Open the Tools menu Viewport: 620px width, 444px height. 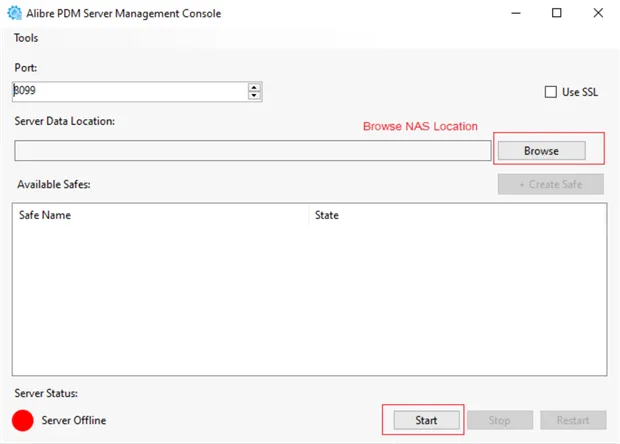[26, 38]
